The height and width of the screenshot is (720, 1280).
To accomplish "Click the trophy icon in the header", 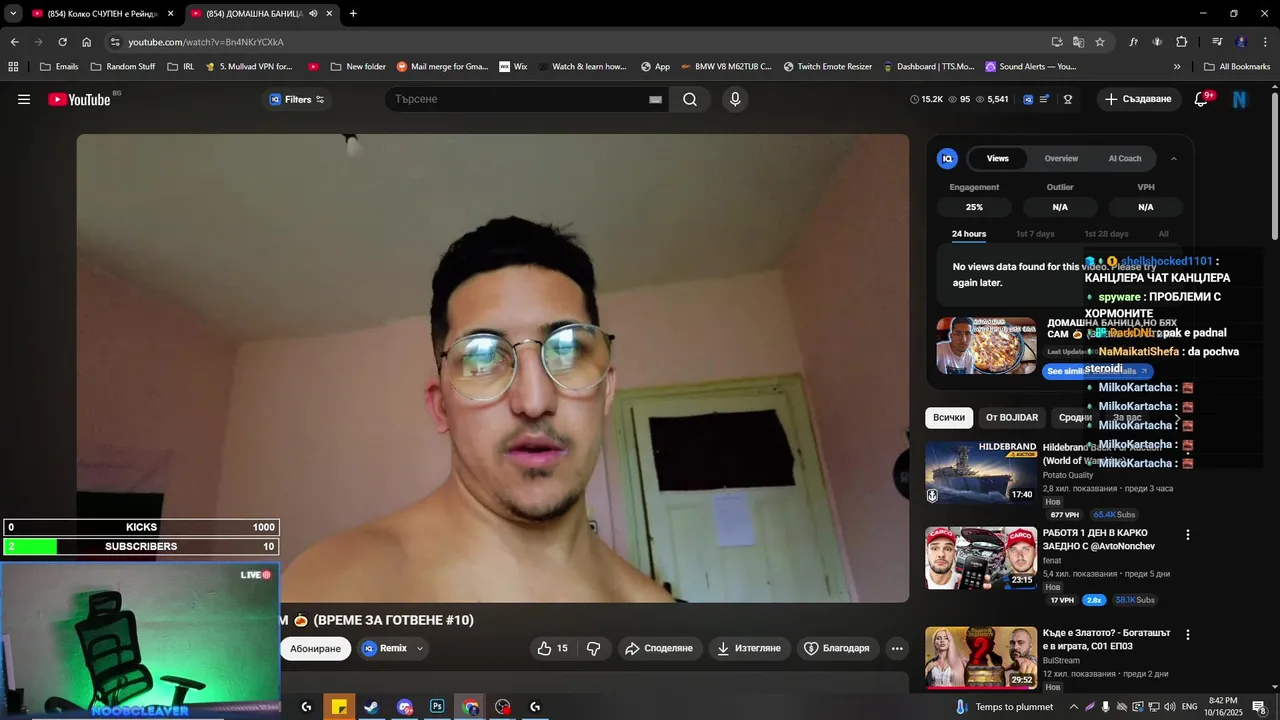I will (x=1068, y=99).
